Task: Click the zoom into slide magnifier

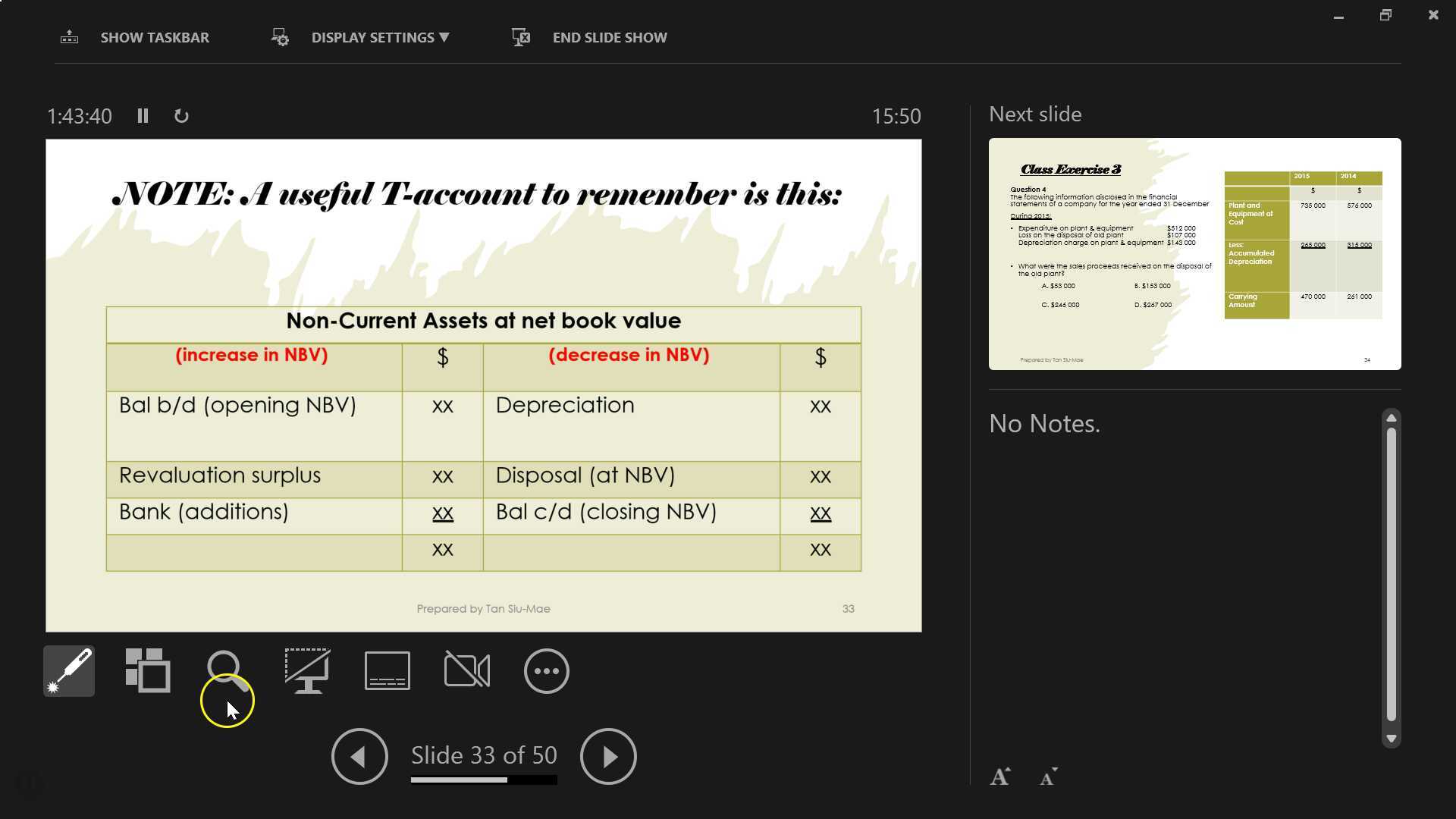Action: [225, 669]
